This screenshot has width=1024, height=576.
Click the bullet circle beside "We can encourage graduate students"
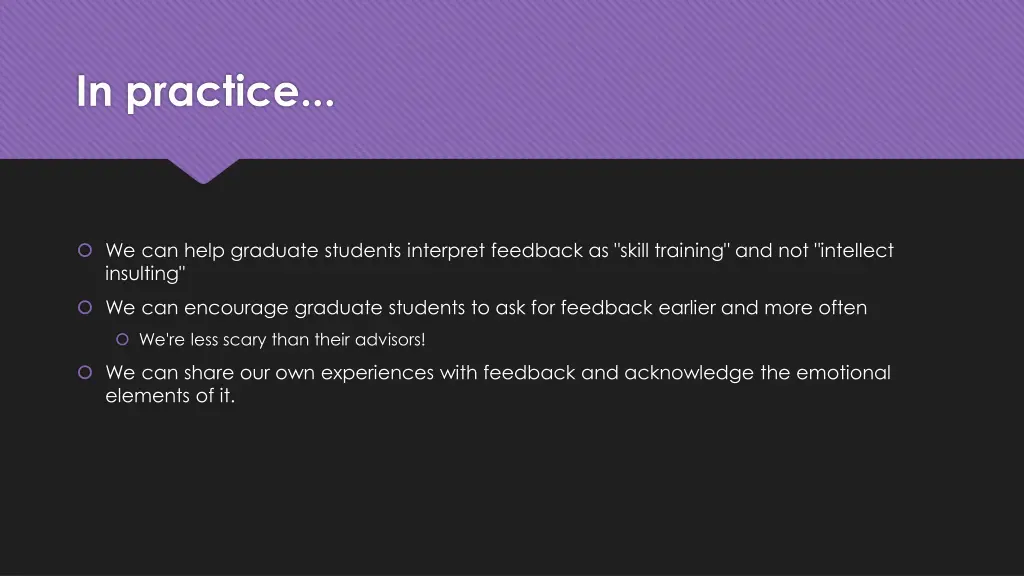coord(85,307)
